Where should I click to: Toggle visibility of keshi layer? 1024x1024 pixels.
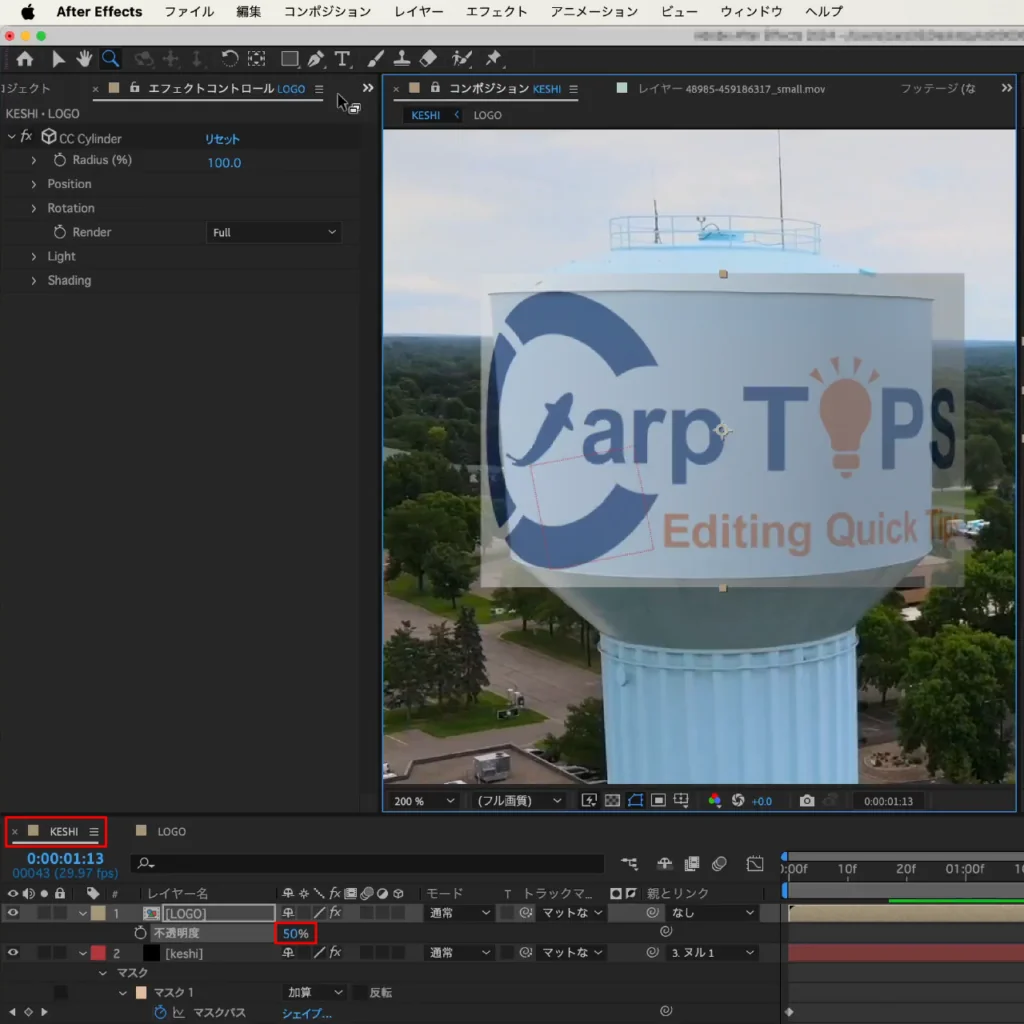click(13, 953)
